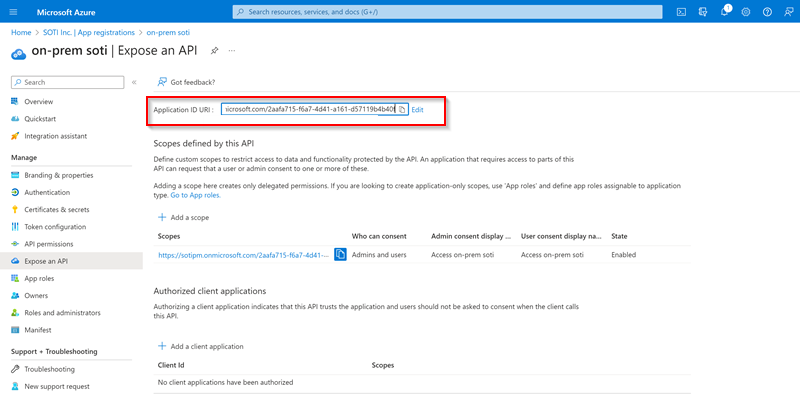This screenshot has height=417, width=800.
Task: Click the top bar feedback icon
Action: (789, 12)
